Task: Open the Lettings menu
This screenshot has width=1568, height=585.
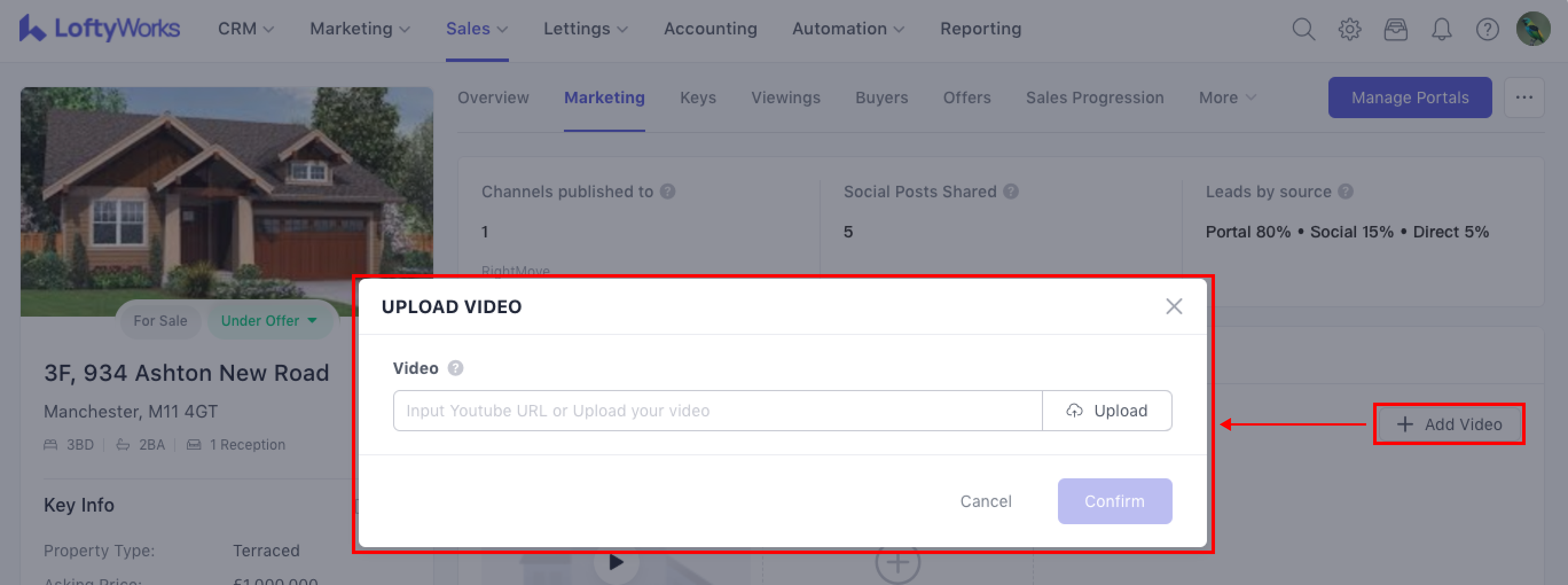Action: [585, 29]
